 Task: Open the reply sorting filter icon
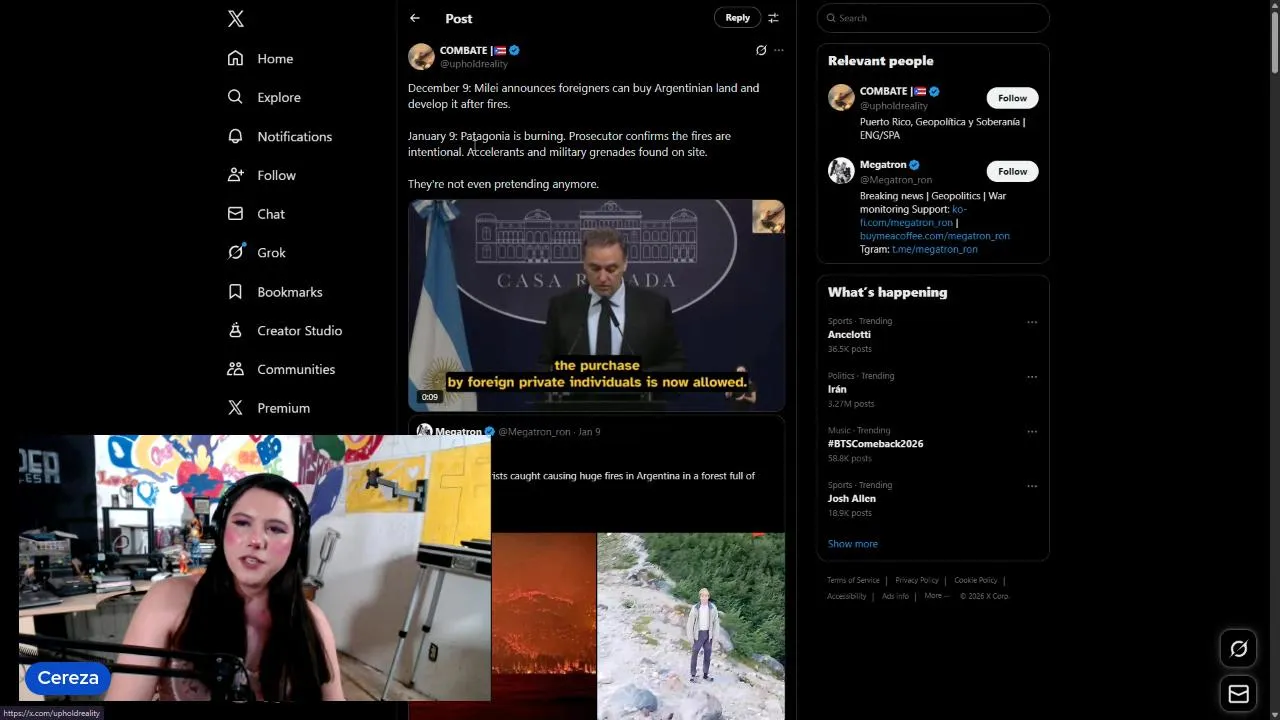773,18
